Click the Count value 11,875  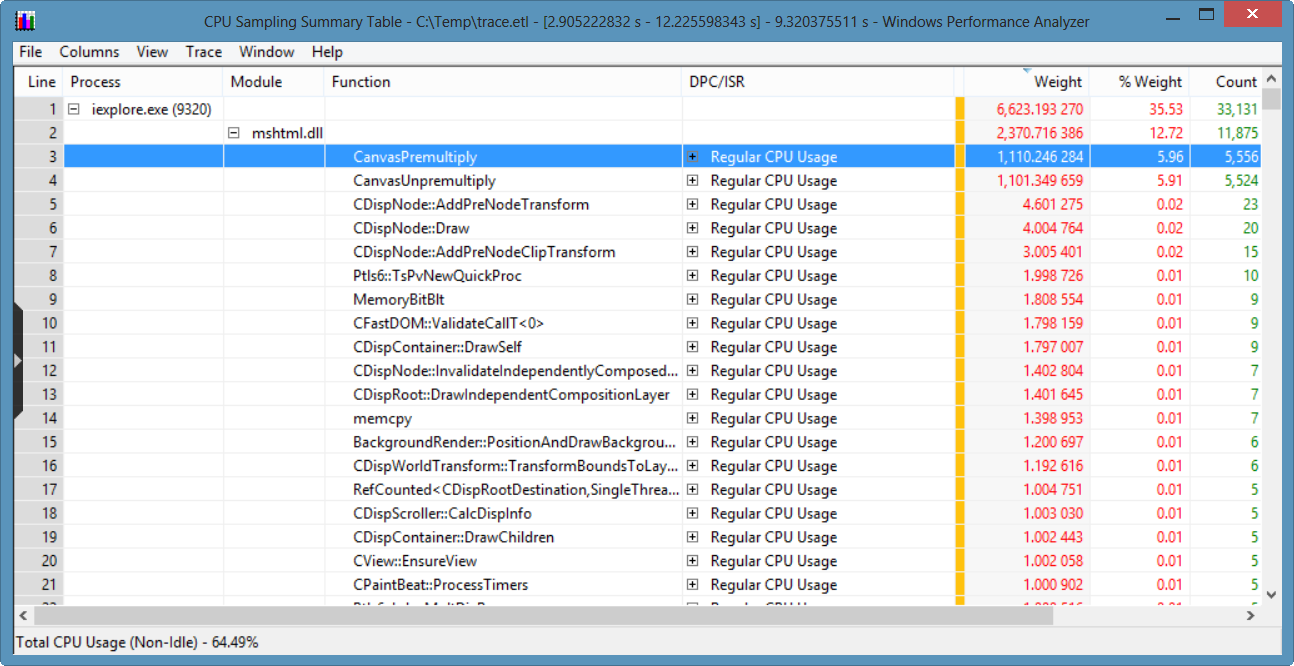pyautogui.click(x=1237, y=133)
